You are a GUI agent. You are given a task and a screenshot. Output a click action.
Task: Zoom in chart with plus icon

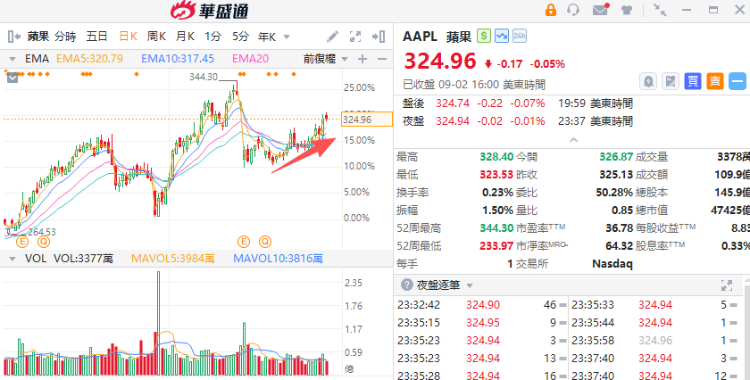(363, 59)
